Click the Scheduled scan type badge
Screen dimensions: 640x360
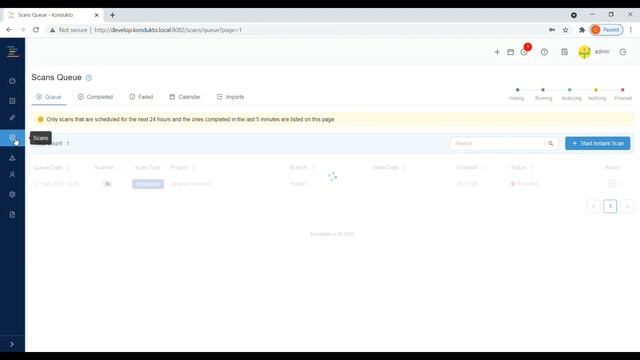(x=148, y=184)
